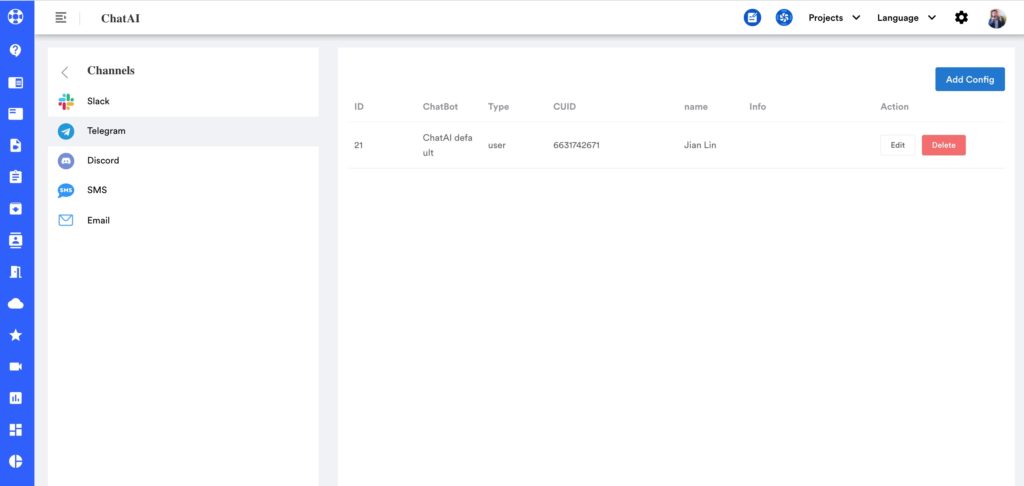
Task: Click the Slack logo icon
Action: pyautogui.click(x=66, y=101)
